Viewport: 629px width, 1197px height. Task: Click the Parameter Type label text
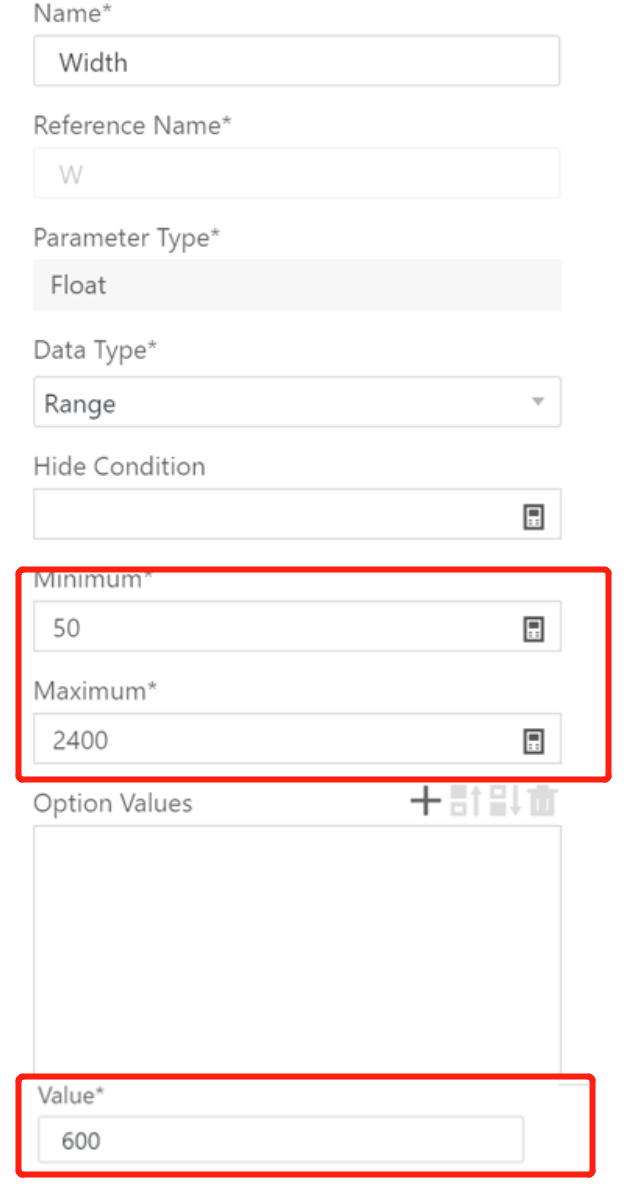pyautogui.click(x=126, y=238)
